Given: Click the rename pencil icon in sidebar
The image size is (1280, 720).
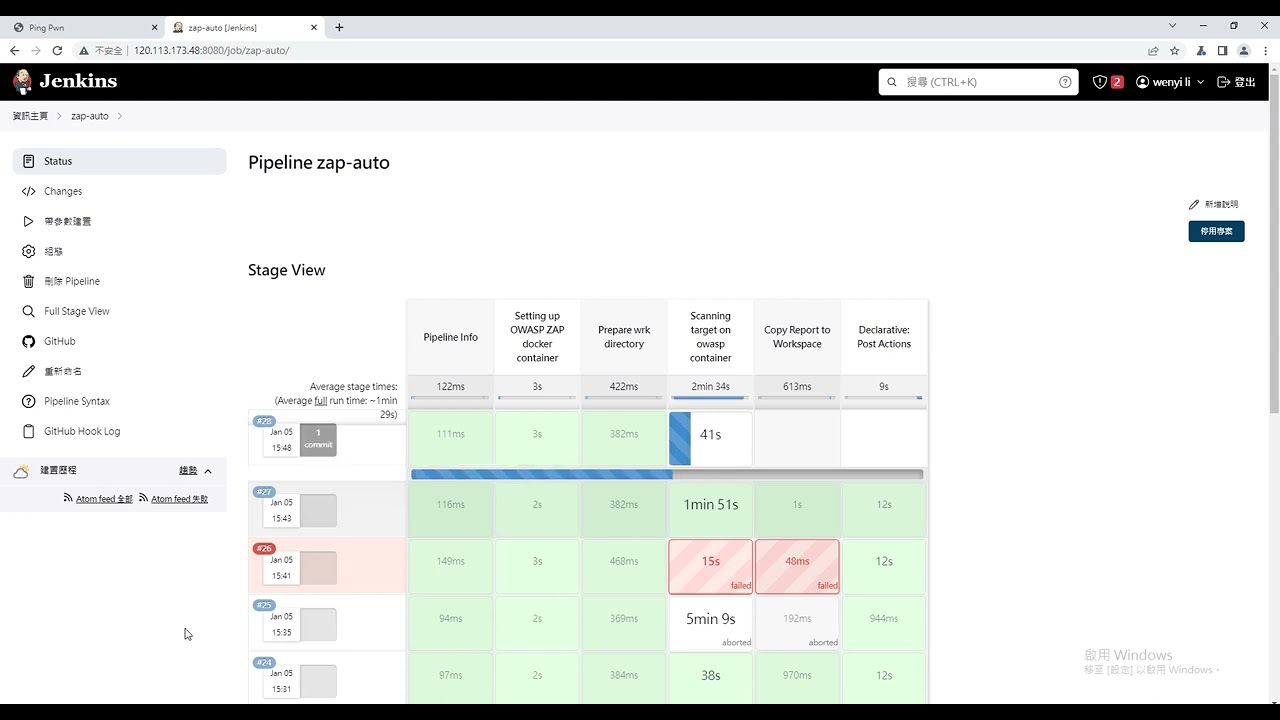Looking at the screenshot, I should pyautogui.click(x=28, y=371).
